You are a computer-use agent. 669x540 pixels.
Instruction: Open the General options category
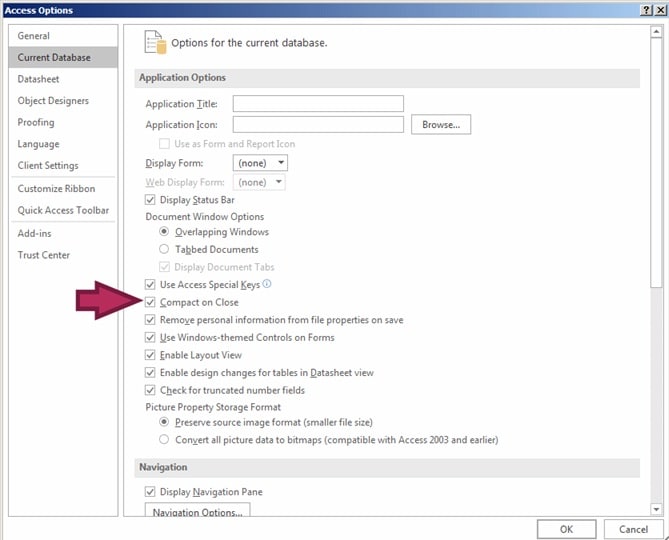(63, 36)
